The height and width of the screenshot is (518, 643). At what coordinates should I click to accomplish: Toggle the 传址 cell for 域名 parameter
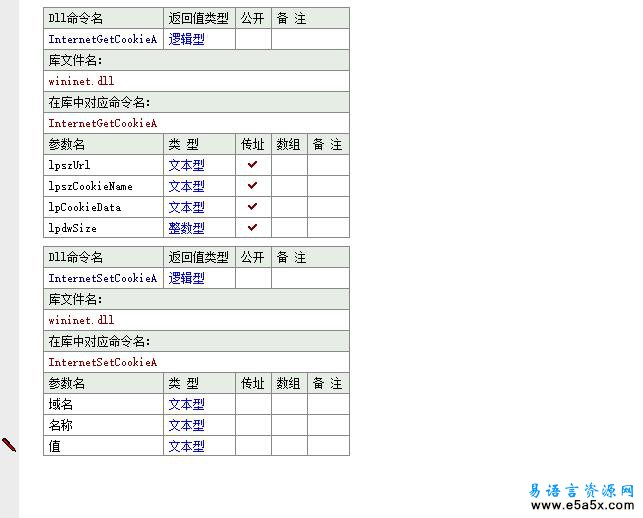click(x=253, y=404)
